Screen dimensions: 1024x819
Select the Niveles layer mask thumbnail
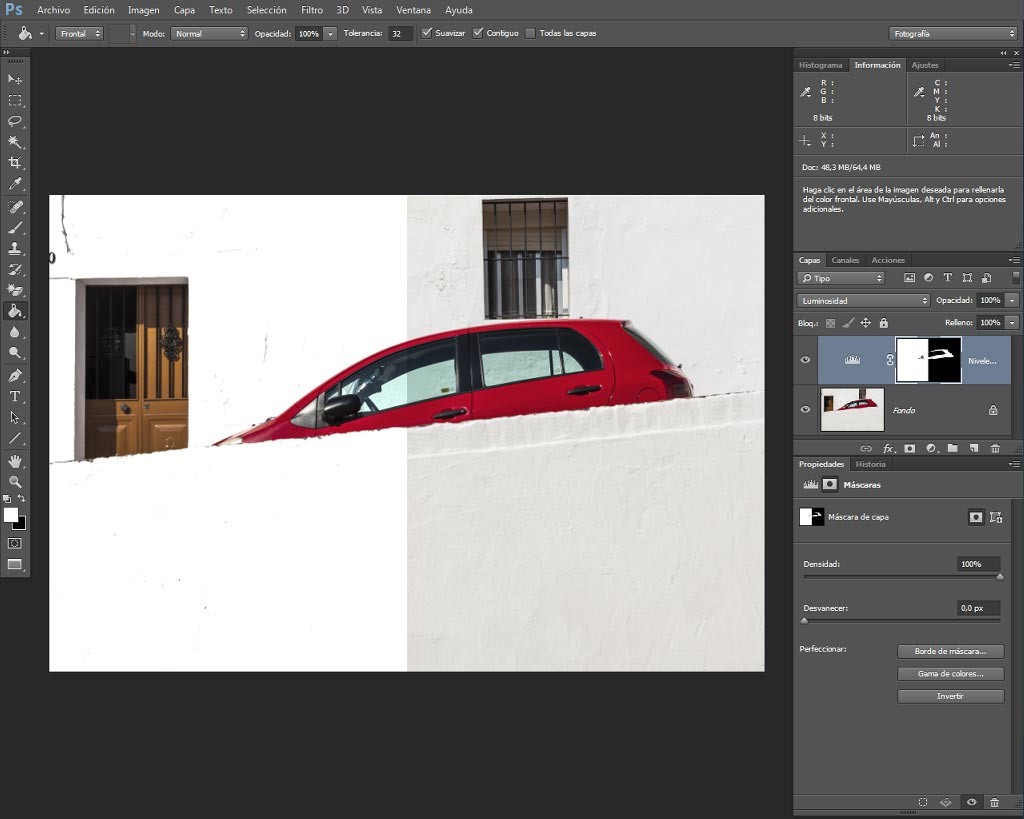[928, 360]
